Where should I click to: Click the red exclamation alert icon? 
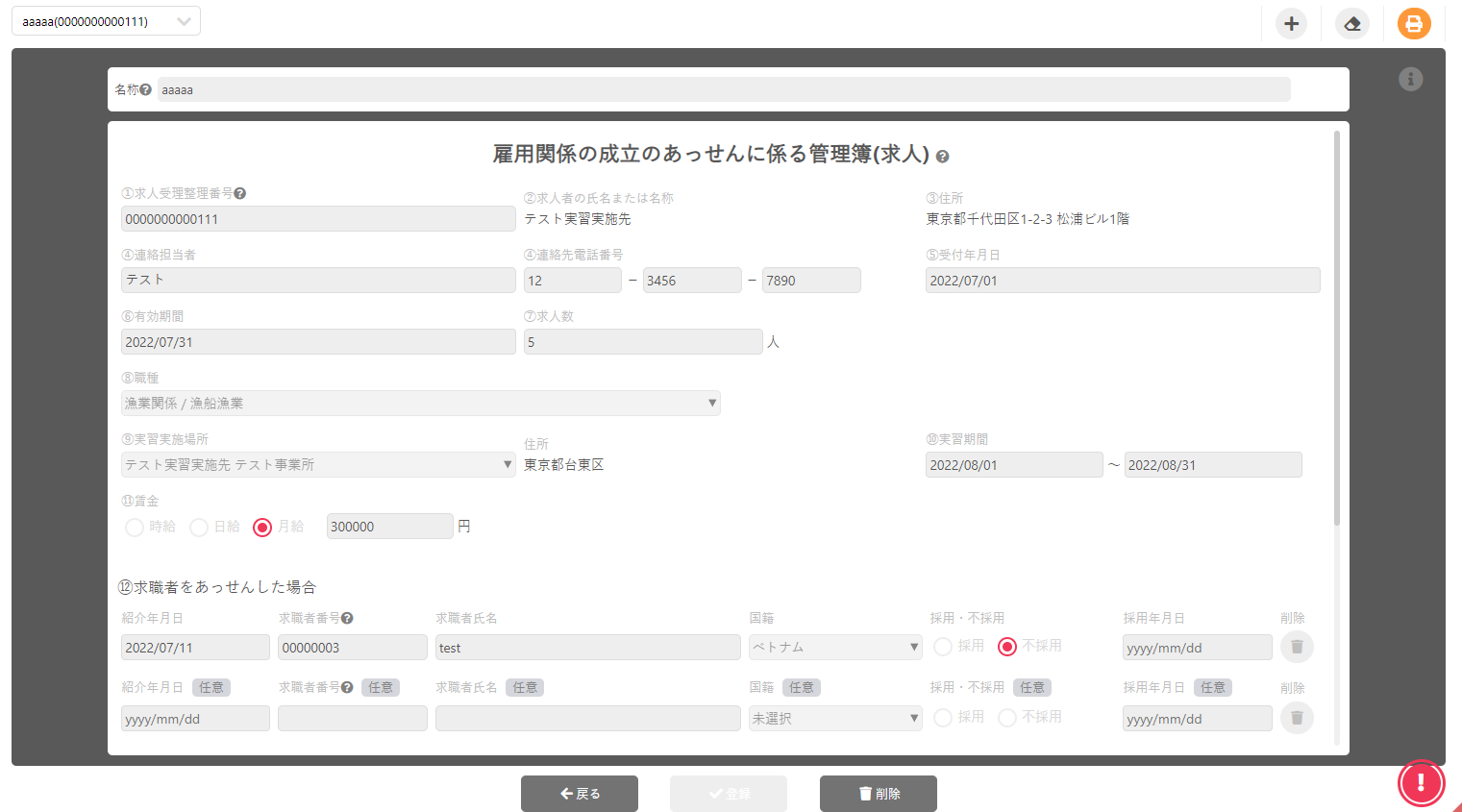(x=1421, y=782)
